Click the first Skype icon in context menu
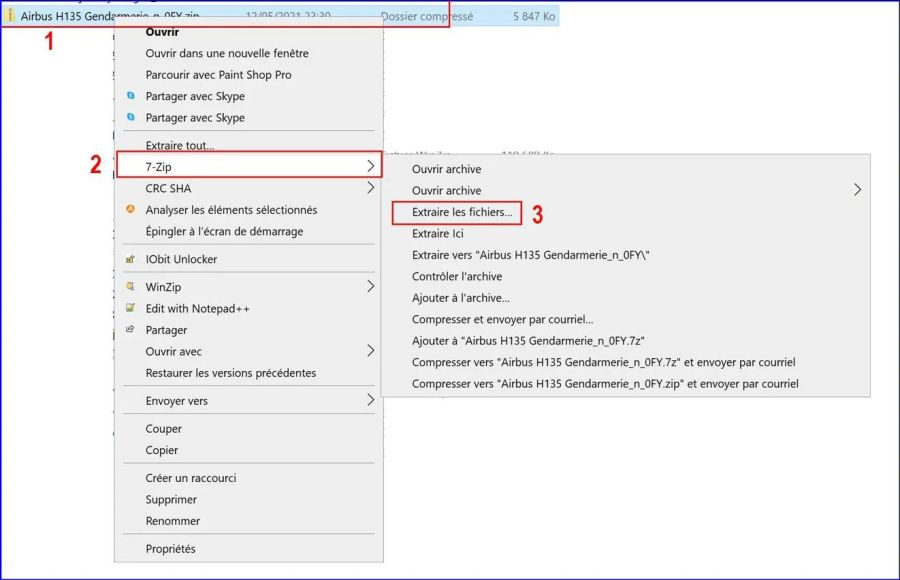The image size is (900, 580). click(x=131, y=96)
